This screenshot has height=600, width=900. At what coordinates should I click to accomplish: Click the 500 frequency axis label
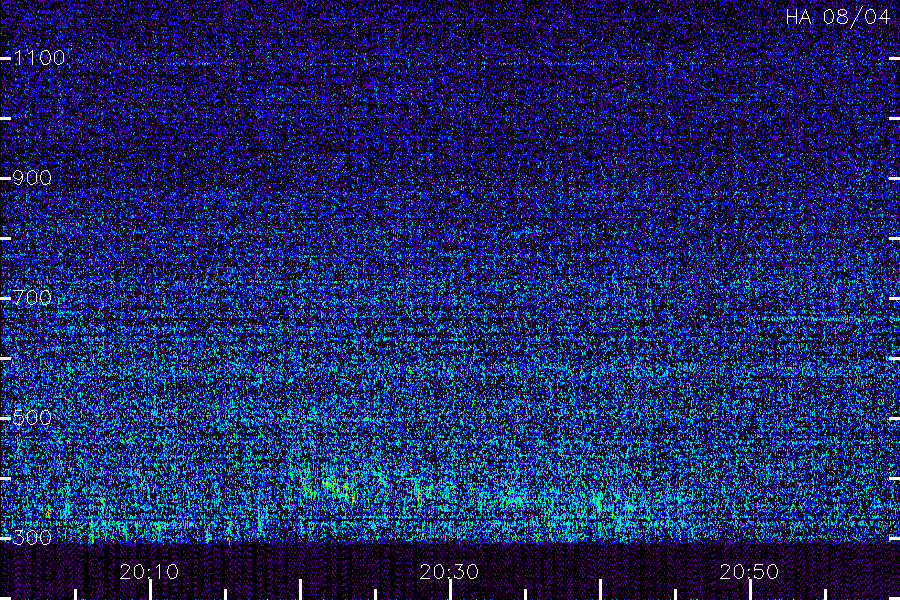tap(32, 418)
